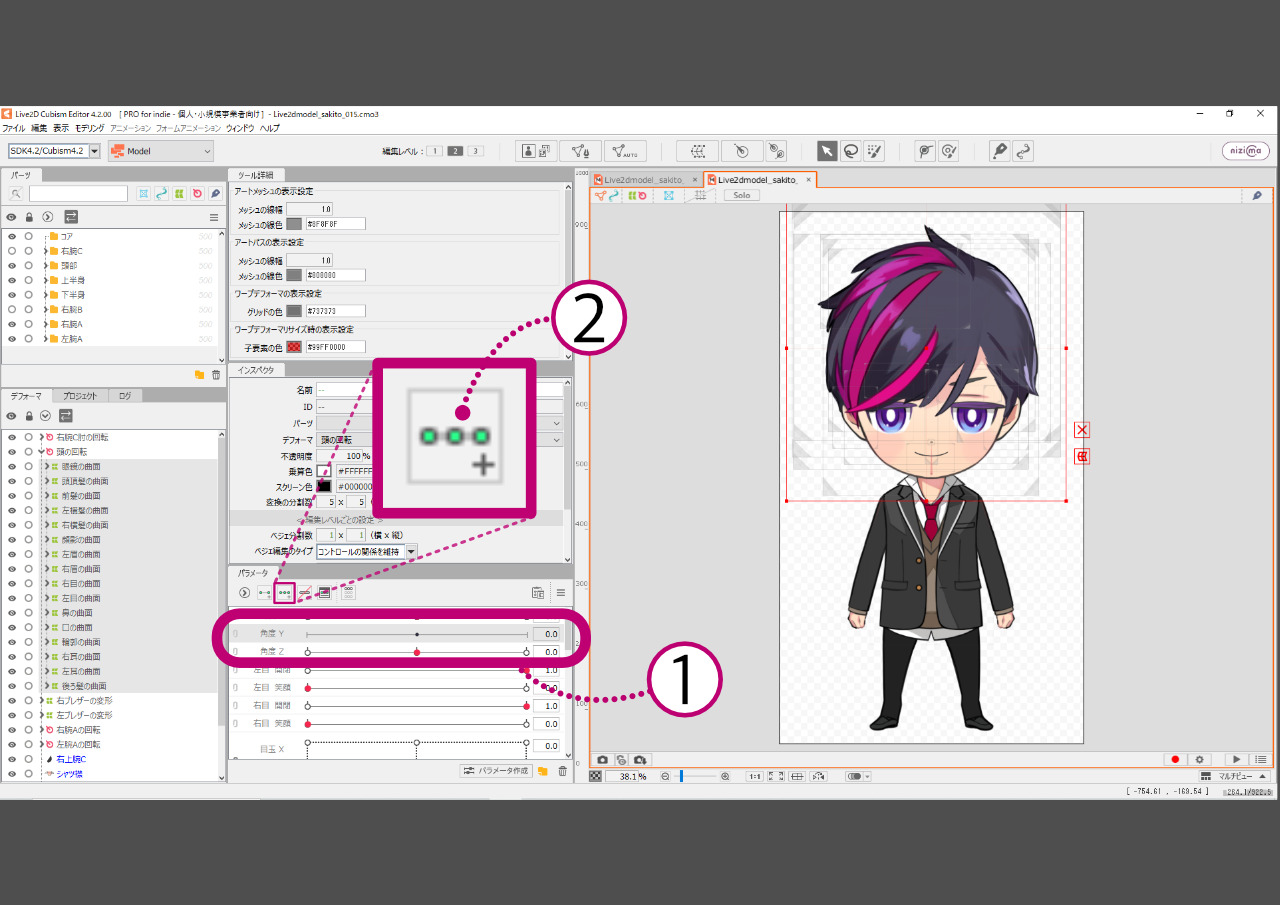
Task: Click the new folder icon in Parts palette
Action: [199, 374]
